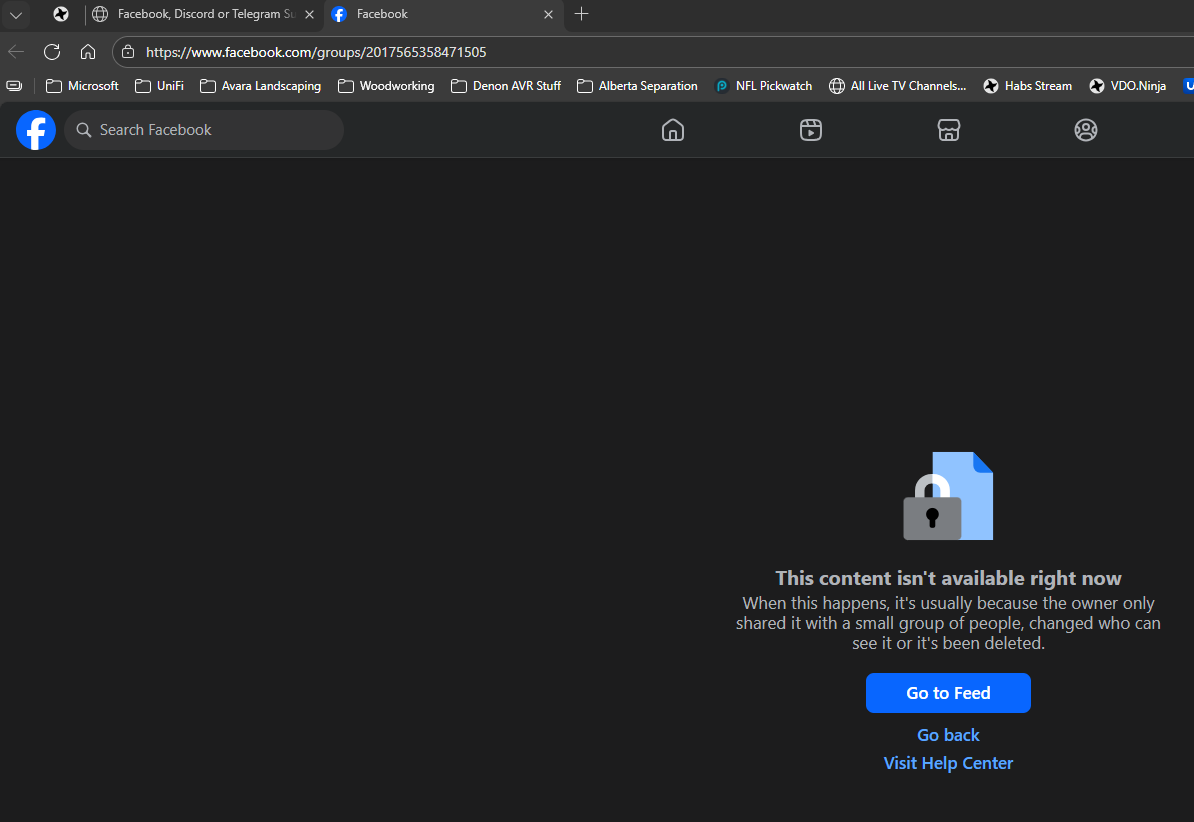
Task: Open the Microsoft bookmarks folder
Action: pos(81,86)
